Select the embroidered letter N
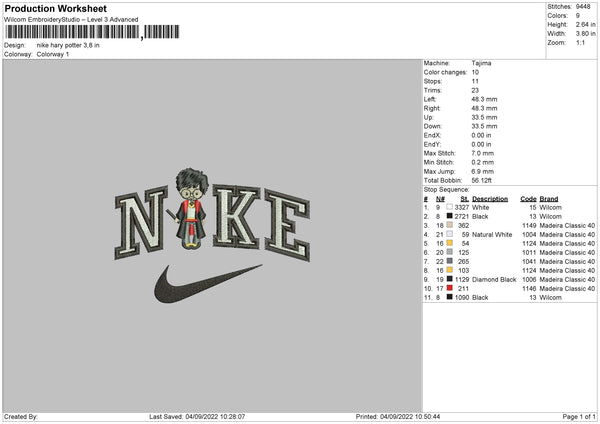 point(141,222)
